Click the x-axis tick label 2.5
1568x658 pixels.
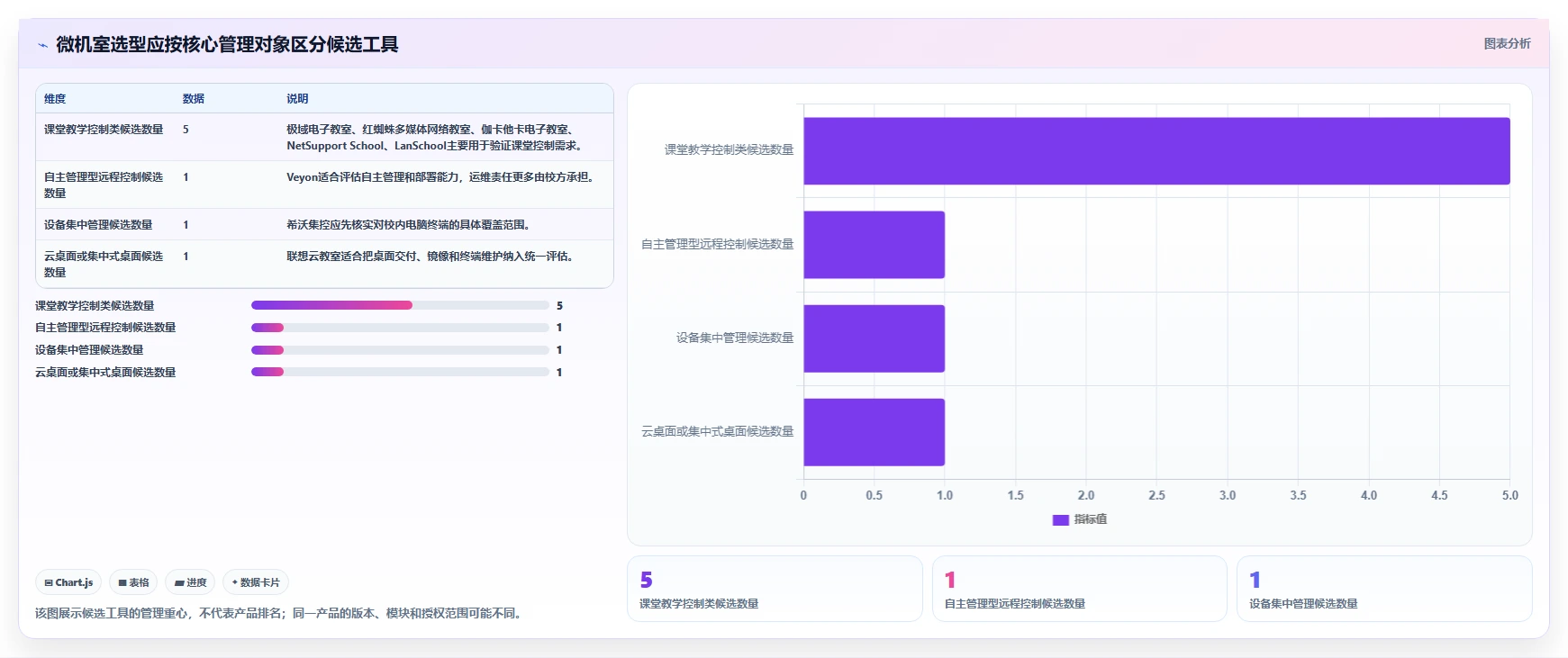click(1156, 496)
